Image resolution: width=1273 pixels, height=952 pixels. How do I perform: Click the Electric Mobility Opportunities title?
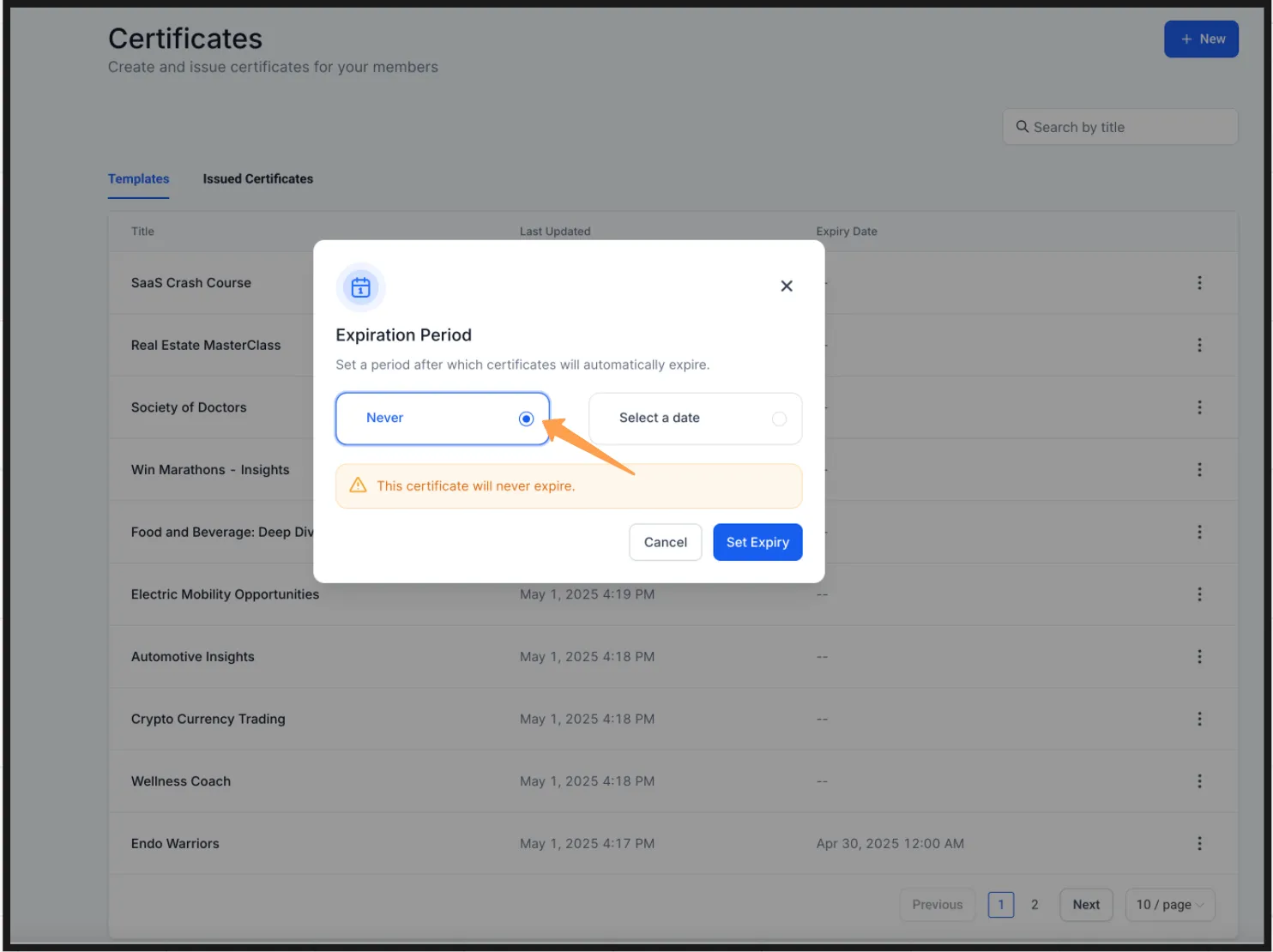225,594
